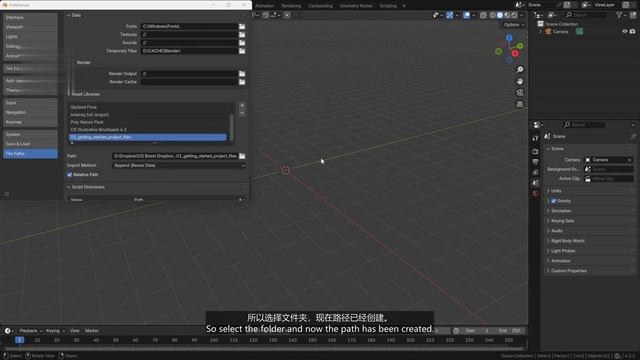Uncheck the Gravity checkbox in Scene properties
The width and height of the screenshot is (640, 360).
click(554, 201)
